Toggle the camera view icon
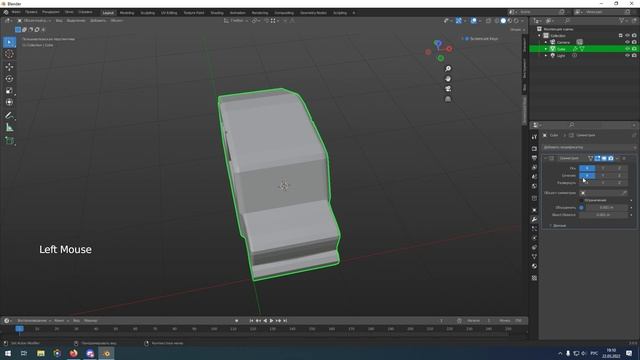Screen dimensions: 640x360 click(448, 89)
